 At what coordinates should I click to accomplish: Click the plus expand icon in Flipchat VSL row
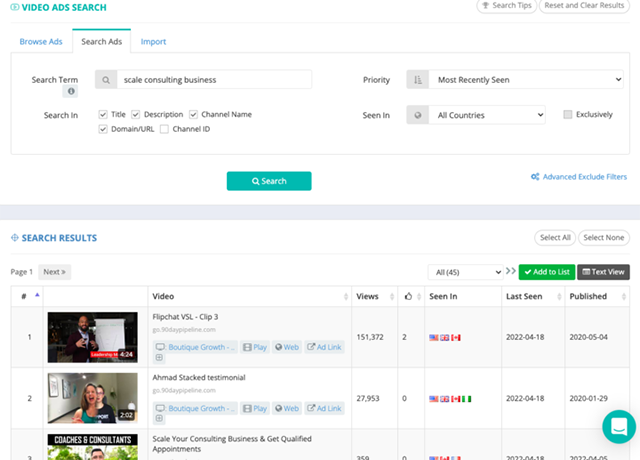(x=159, y=358)
